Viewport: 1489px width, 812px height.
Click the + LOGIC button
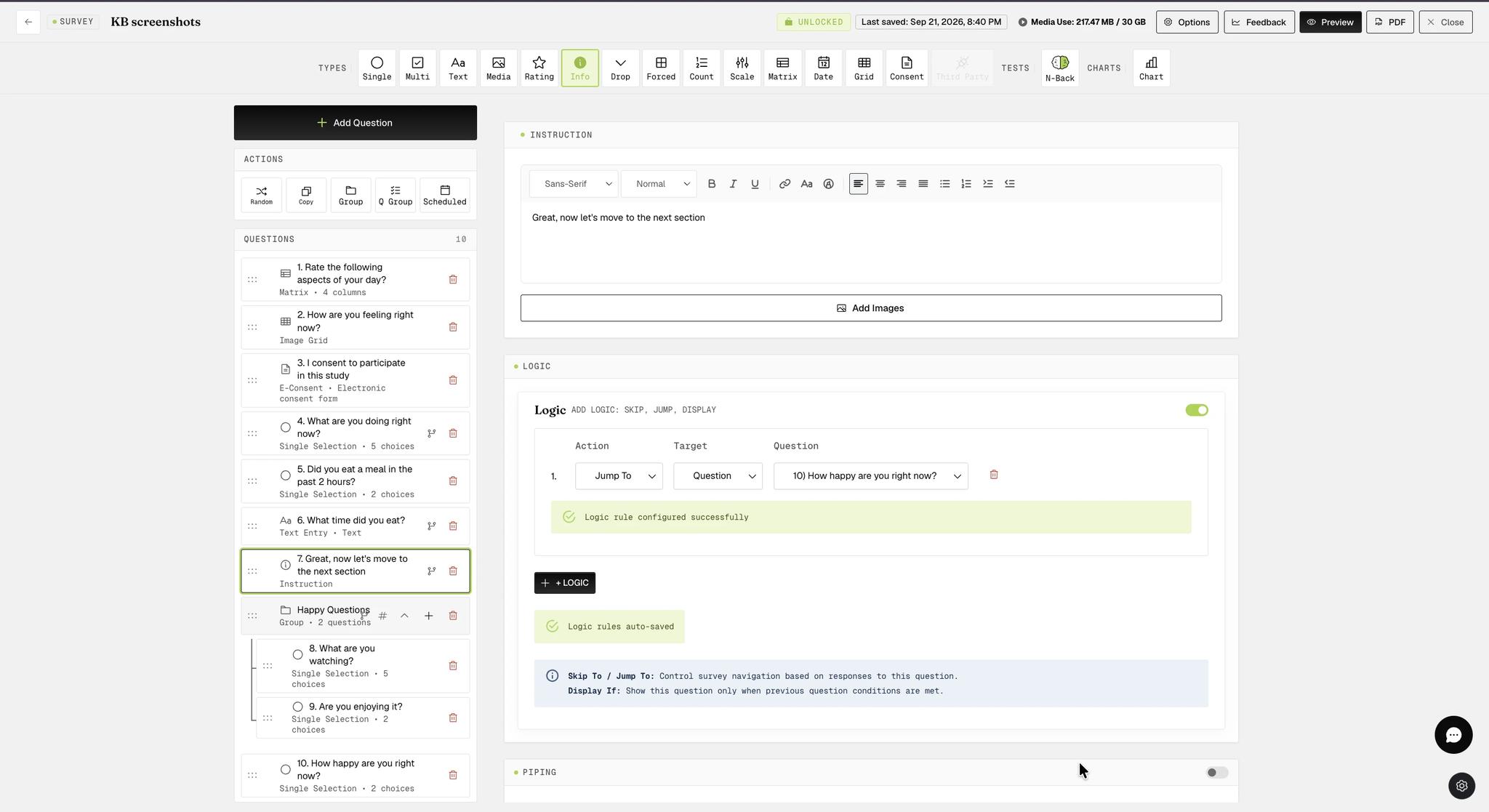(564, 583)
